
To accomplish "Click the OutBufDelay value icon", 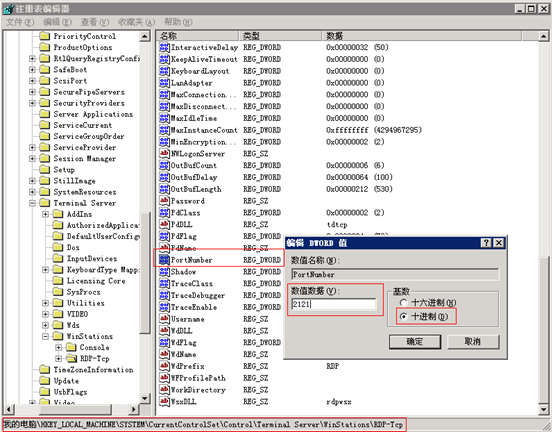I will [164, 177].
